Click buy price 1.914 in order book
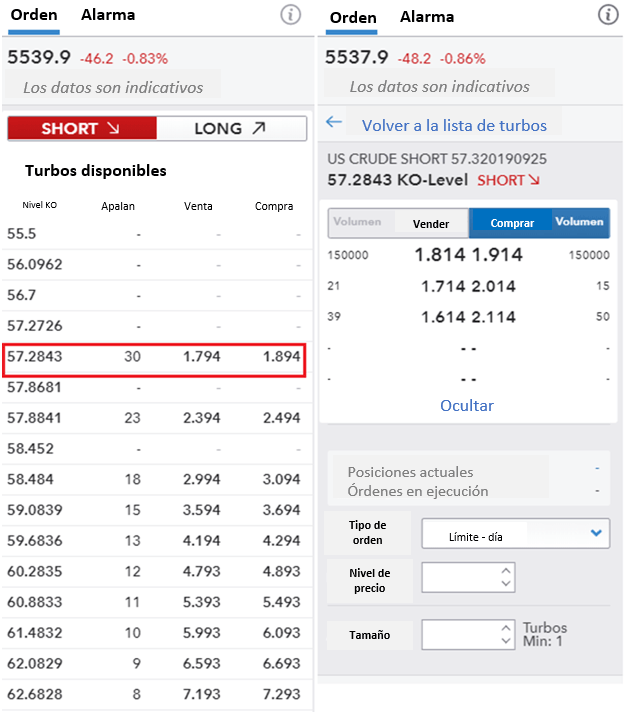The width and height of the screenshot is (624, 712). coord(497,255)
